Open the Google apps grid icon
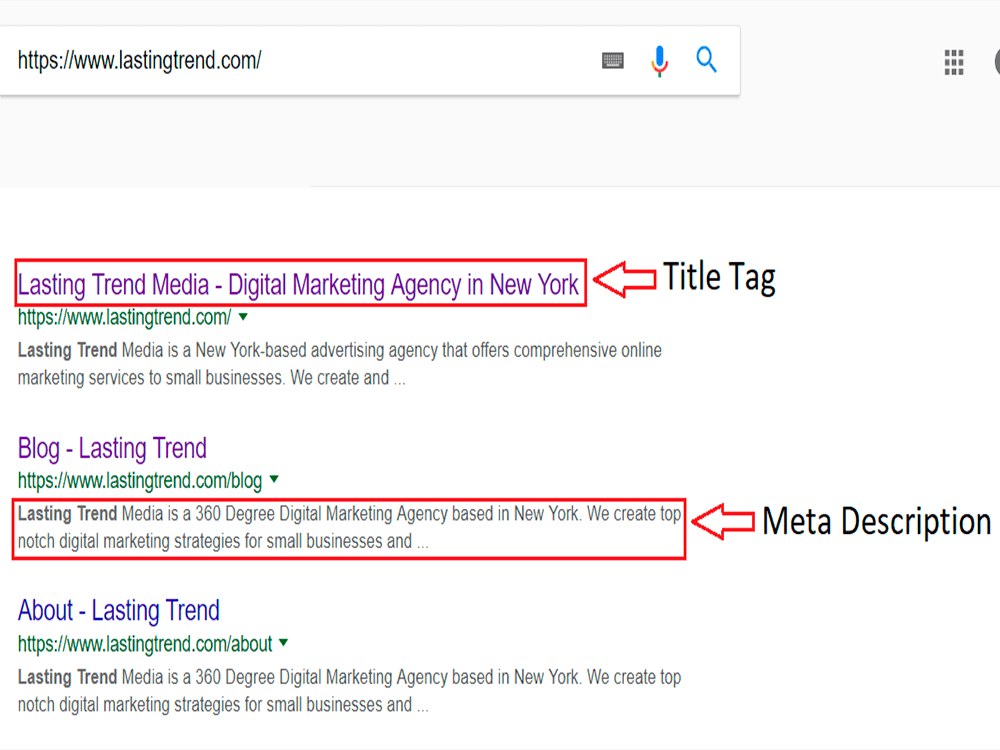Viewport: 1000px width, 750px height. tap(953, 62)
